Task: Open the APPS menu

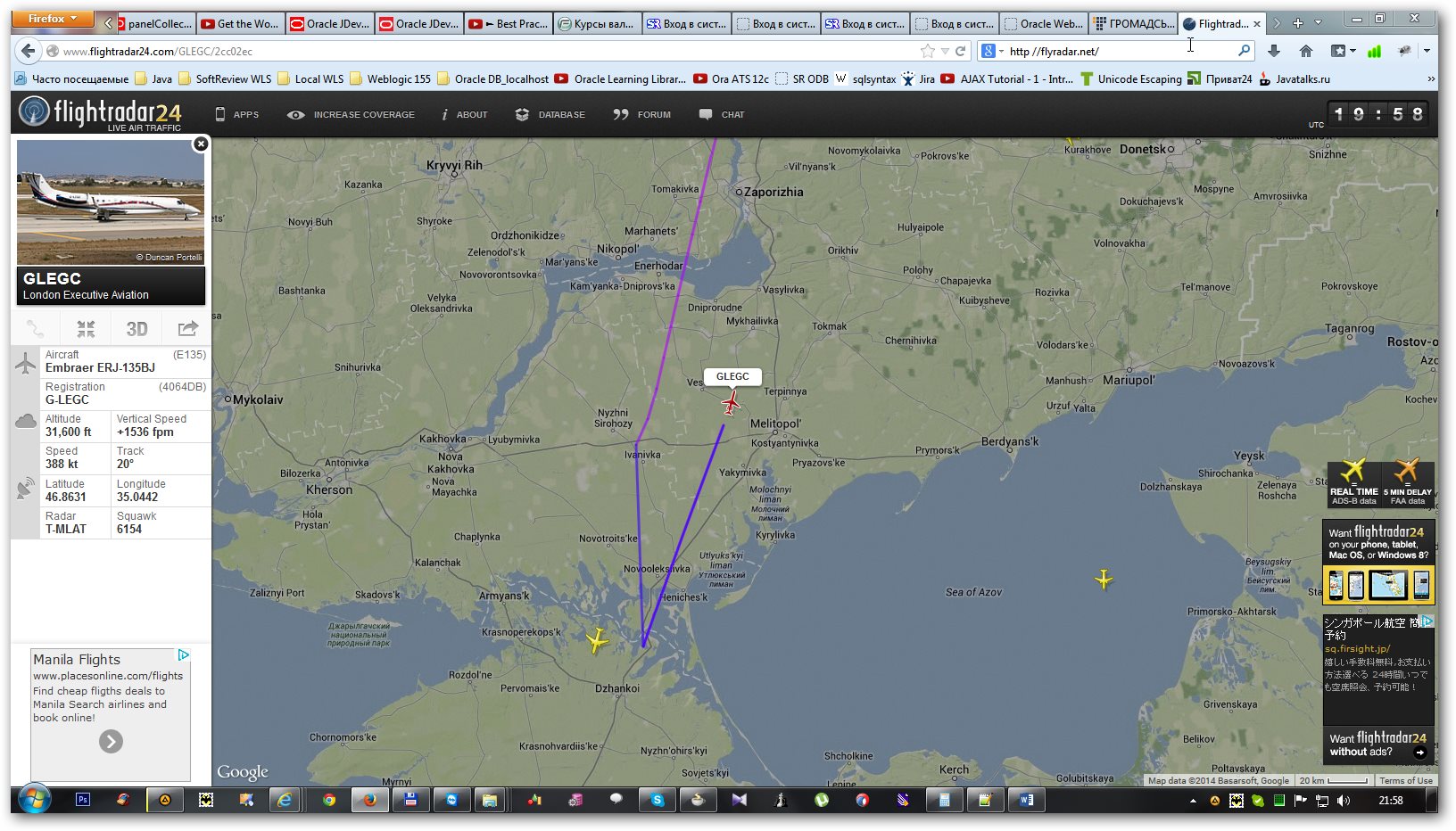Action: pyautogui.click(x=237, y=114)
